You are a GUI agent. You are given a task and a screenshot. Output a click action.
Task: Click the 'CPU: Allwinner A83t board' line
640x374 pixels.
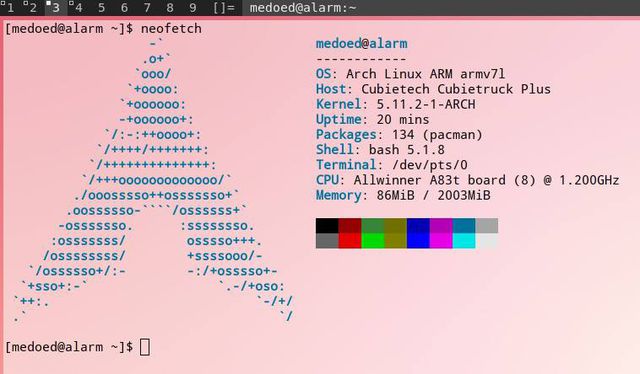pyautogui.click(x=467, y=180)
